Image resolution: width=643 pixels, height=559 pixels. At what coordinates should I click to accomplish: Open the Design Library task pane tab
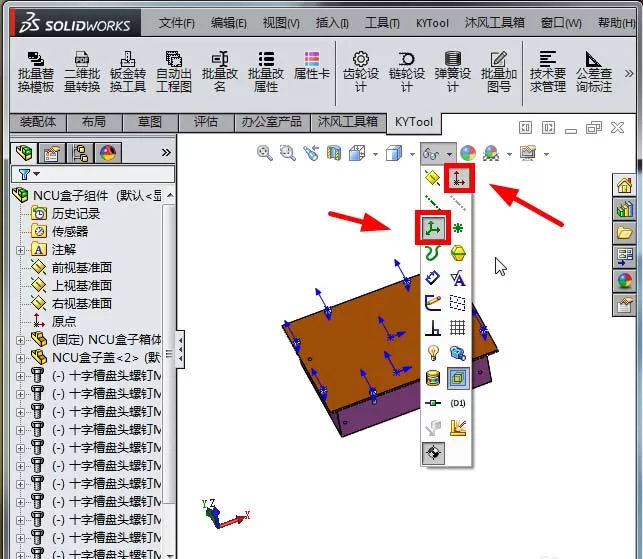(624, 209)
